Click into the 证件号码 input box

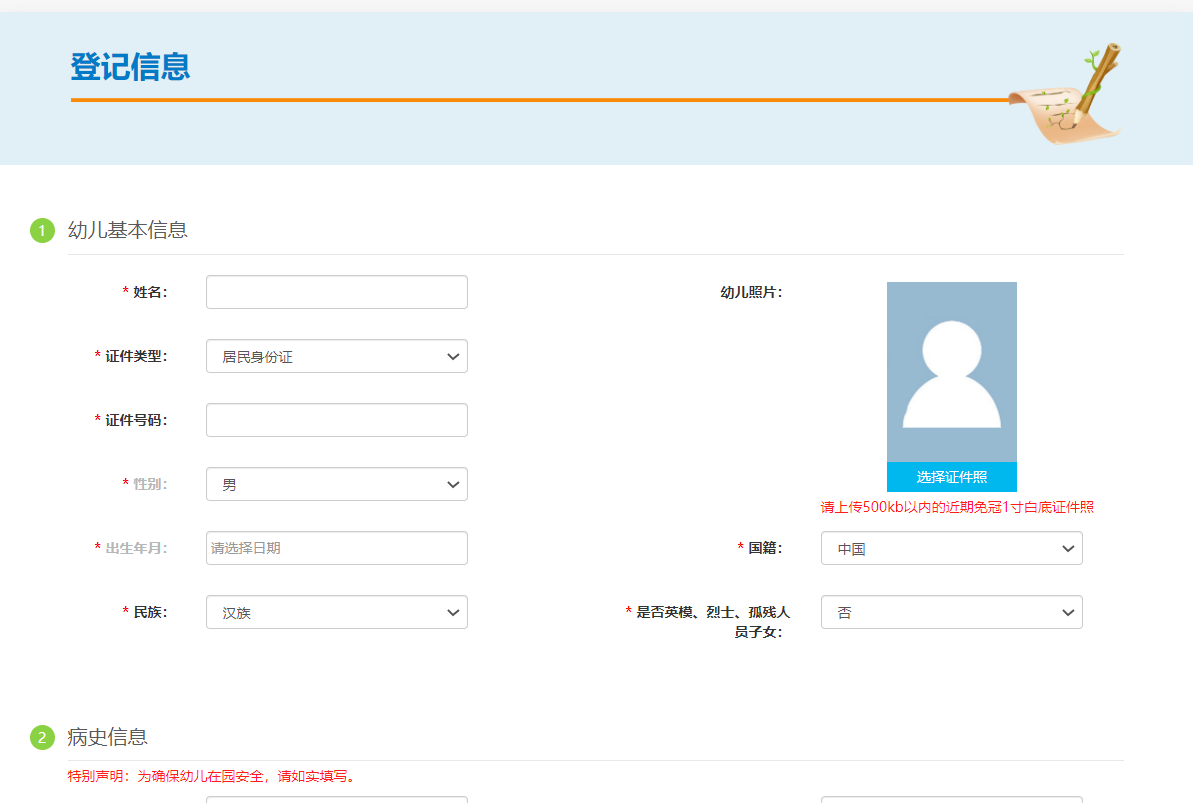[336, 420]
